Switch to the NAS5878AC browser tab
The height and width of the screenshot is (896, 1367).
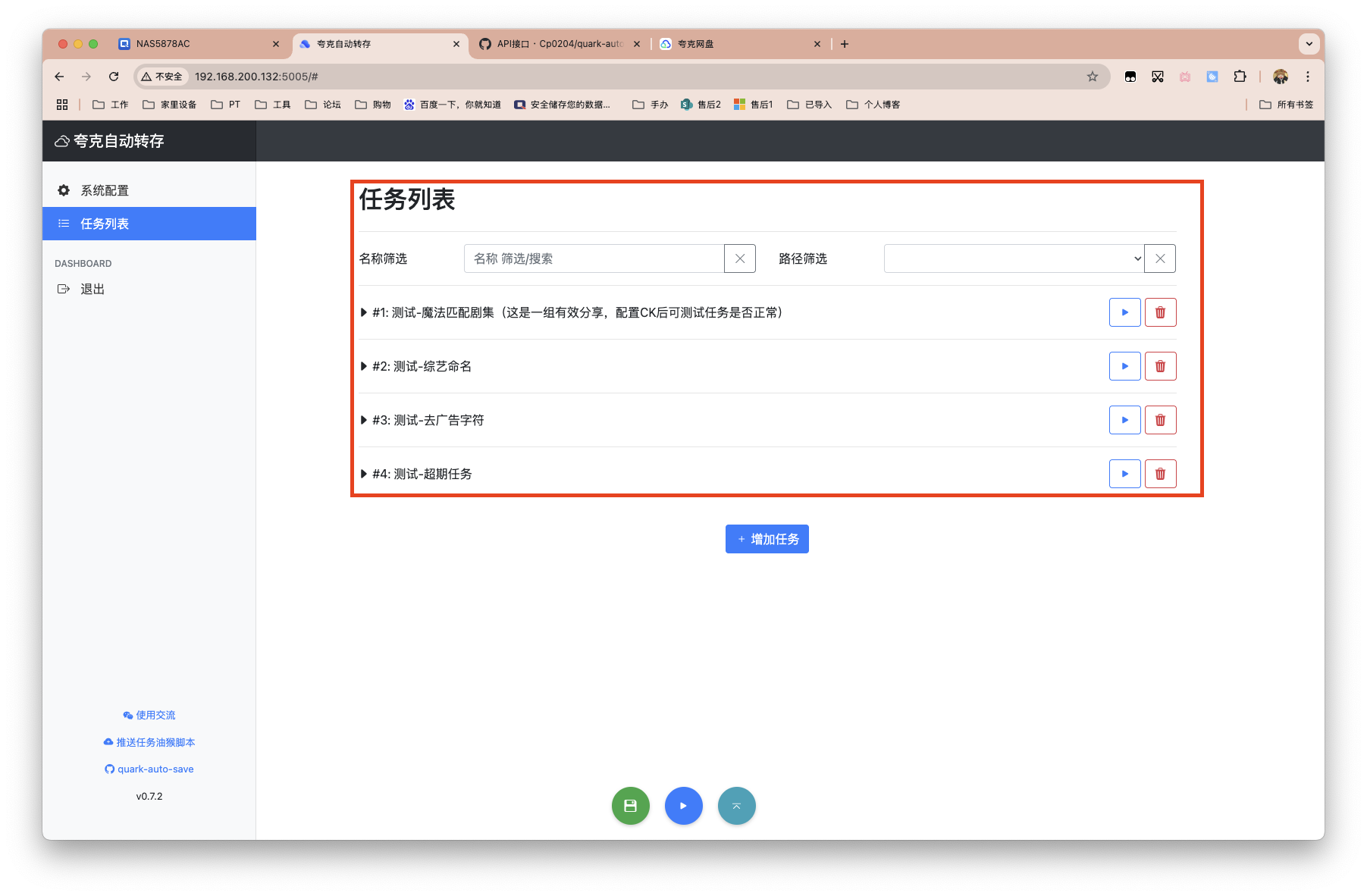point(161,44)
